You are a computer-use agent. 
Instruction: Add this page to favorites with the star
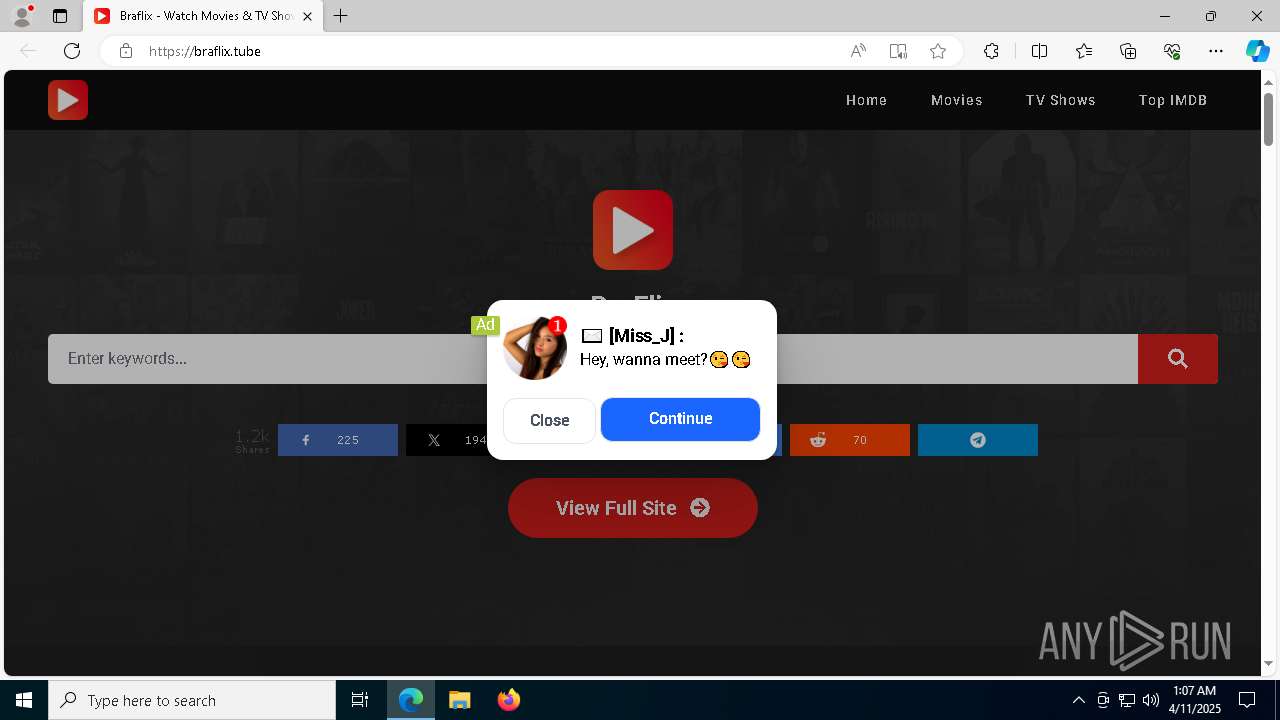[x=938, y=51]
